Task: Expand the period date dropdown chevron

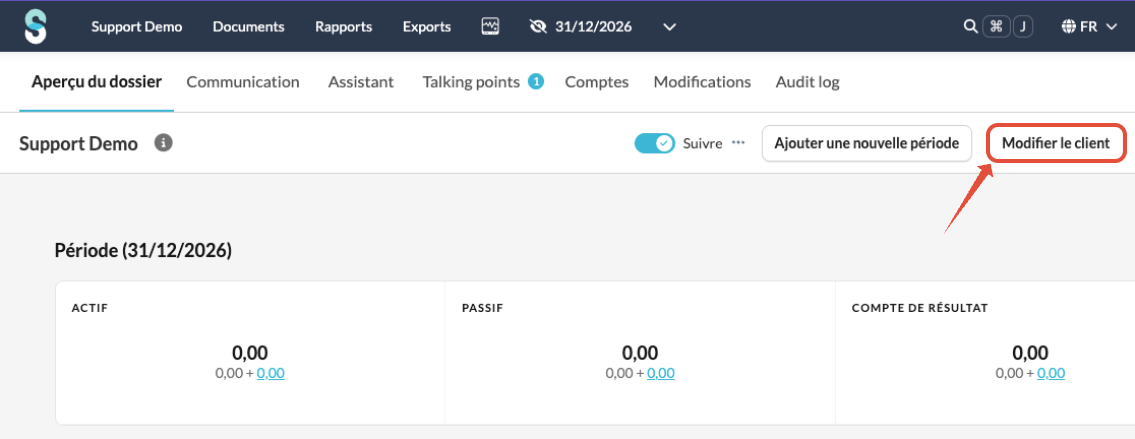Action: tap(670, 27)
